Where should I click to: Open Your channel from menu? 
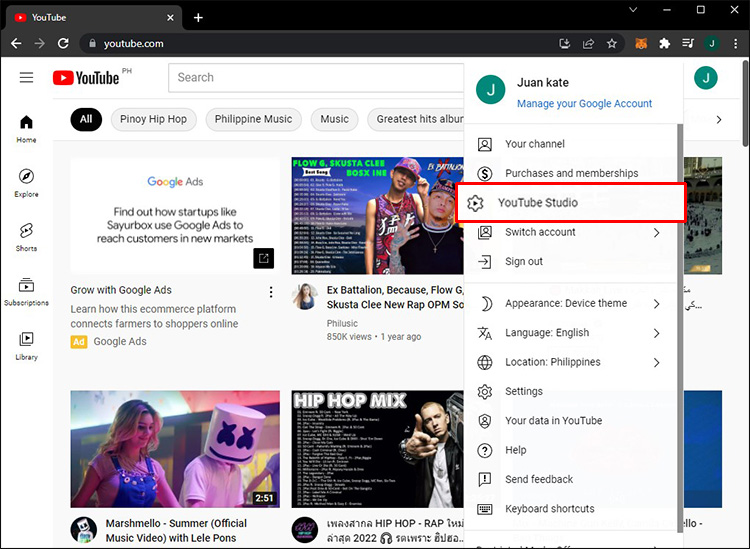click(x=534, y=144)
